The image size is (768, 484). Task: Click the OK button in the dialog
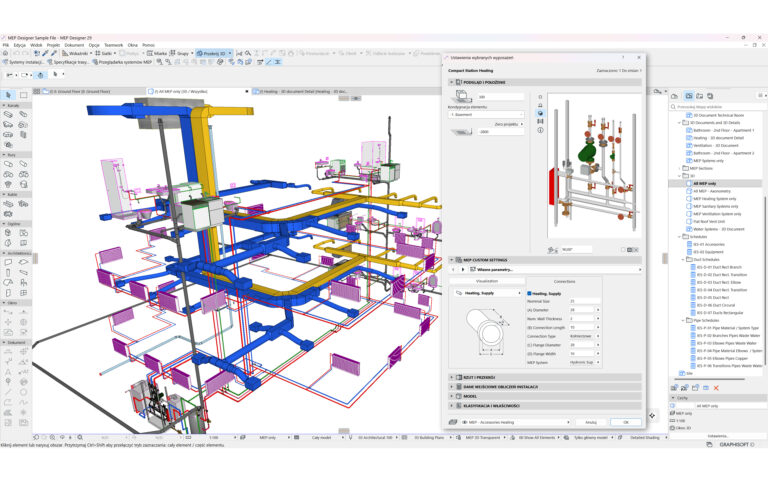[x=625, y=422]
